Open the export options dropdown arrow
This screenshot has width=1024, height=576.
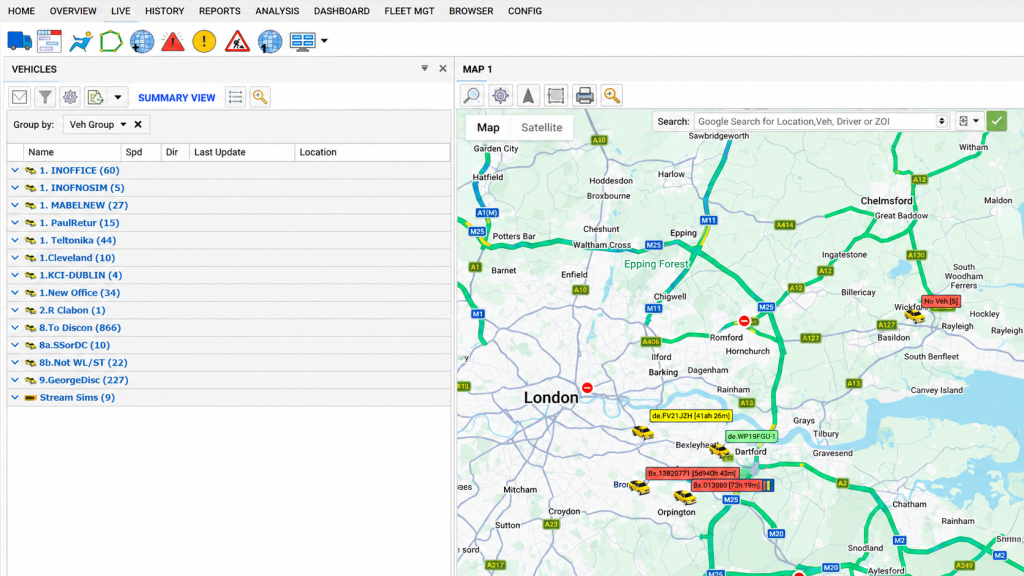pyautogui.click(x=118, y=97)
